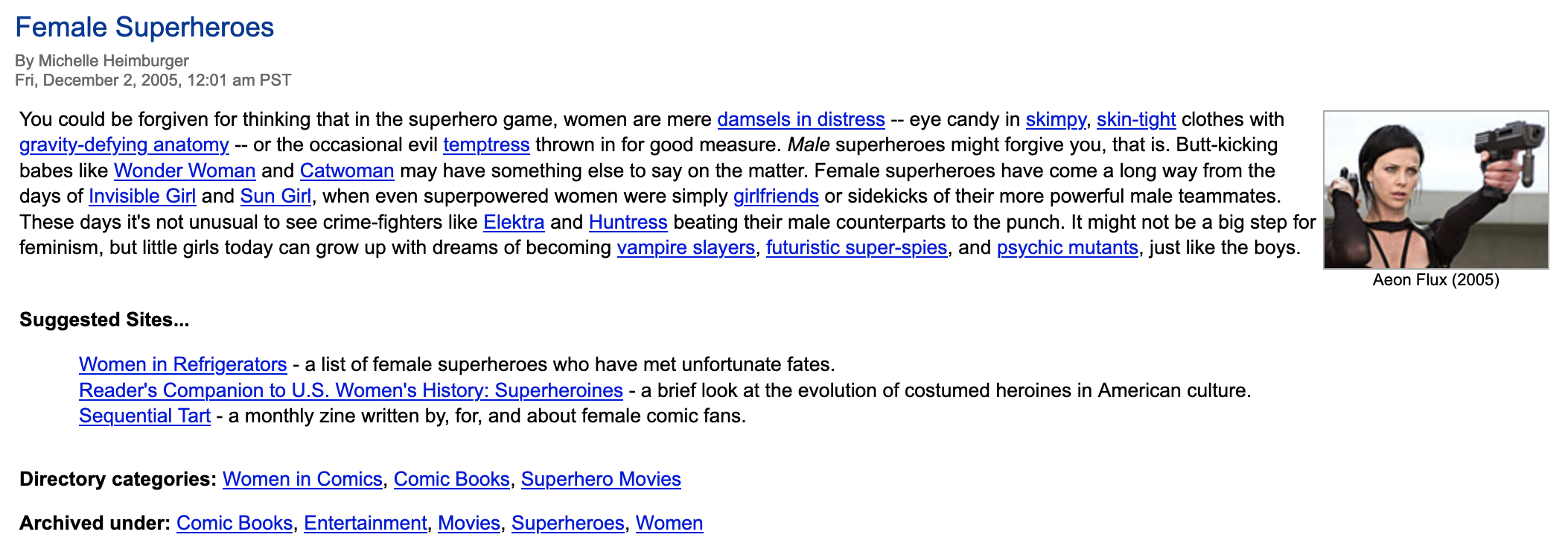Image resolution: width=1568 pixels, height=552 pixels.
Task: Visit the Wonder Woman link
Action: click(185, 171)
